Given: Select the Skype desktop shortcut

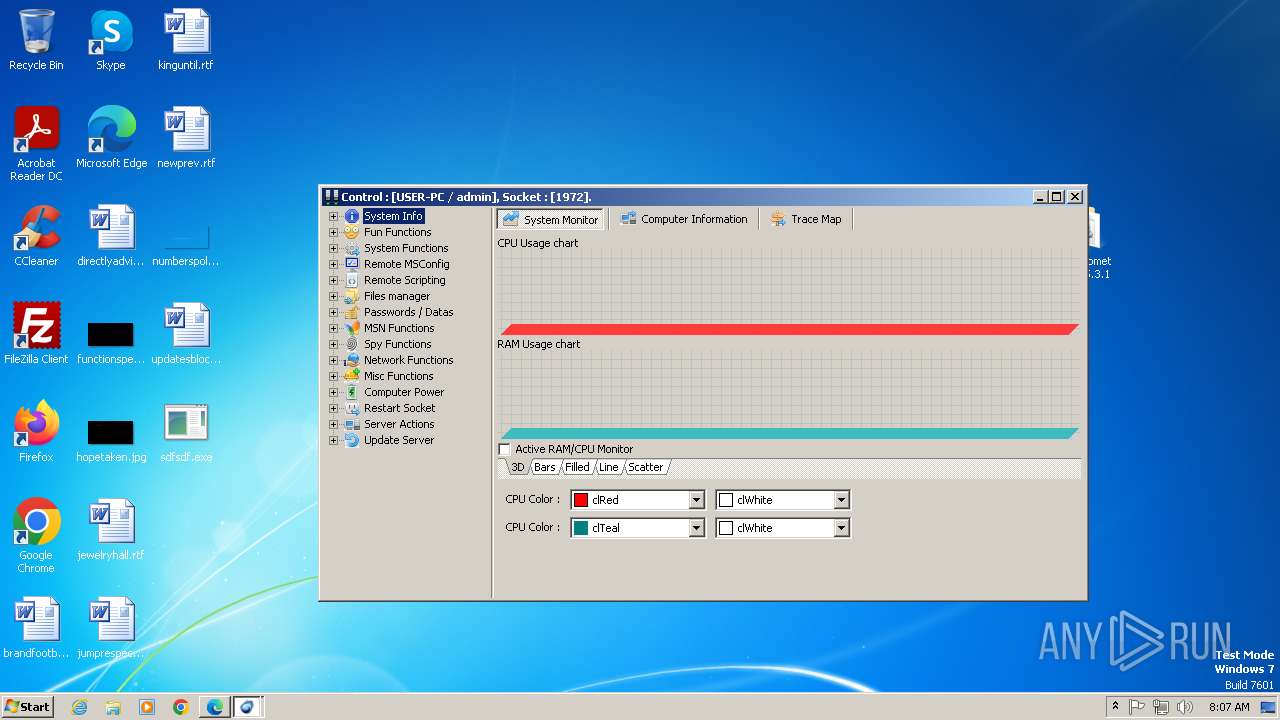Looking at the screenshot, I should [111, 40].
